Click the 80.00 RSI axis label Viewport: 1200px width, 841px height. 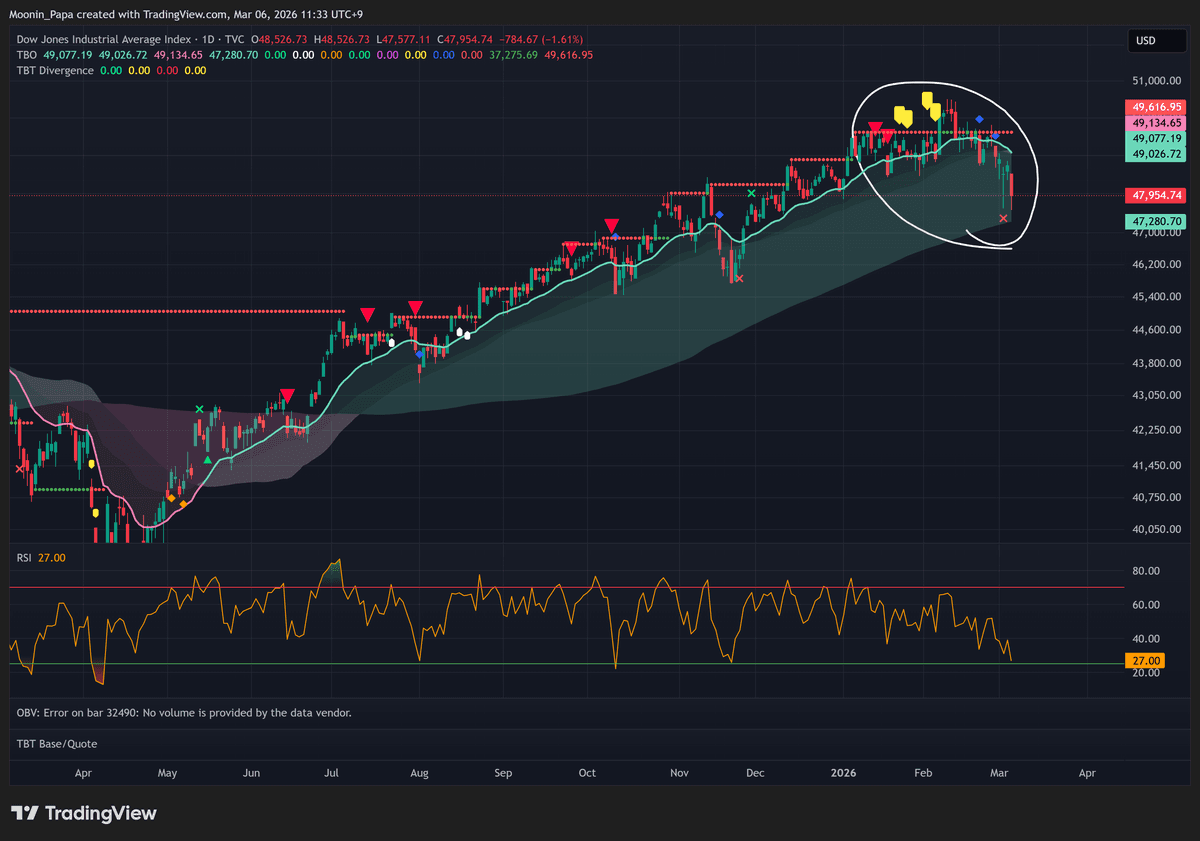1146,571
